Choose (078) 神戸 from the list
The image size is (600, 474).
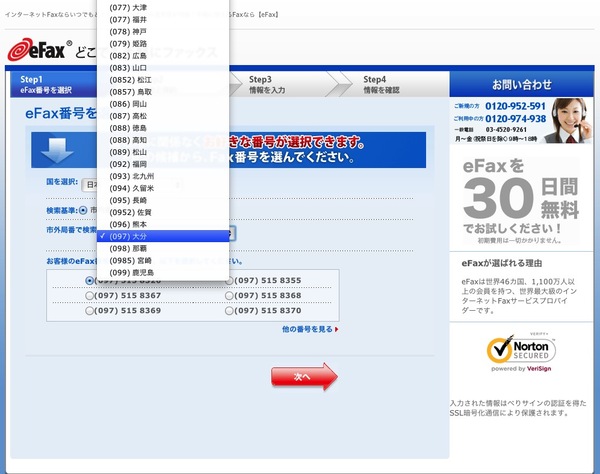click(x=163, y=31)
